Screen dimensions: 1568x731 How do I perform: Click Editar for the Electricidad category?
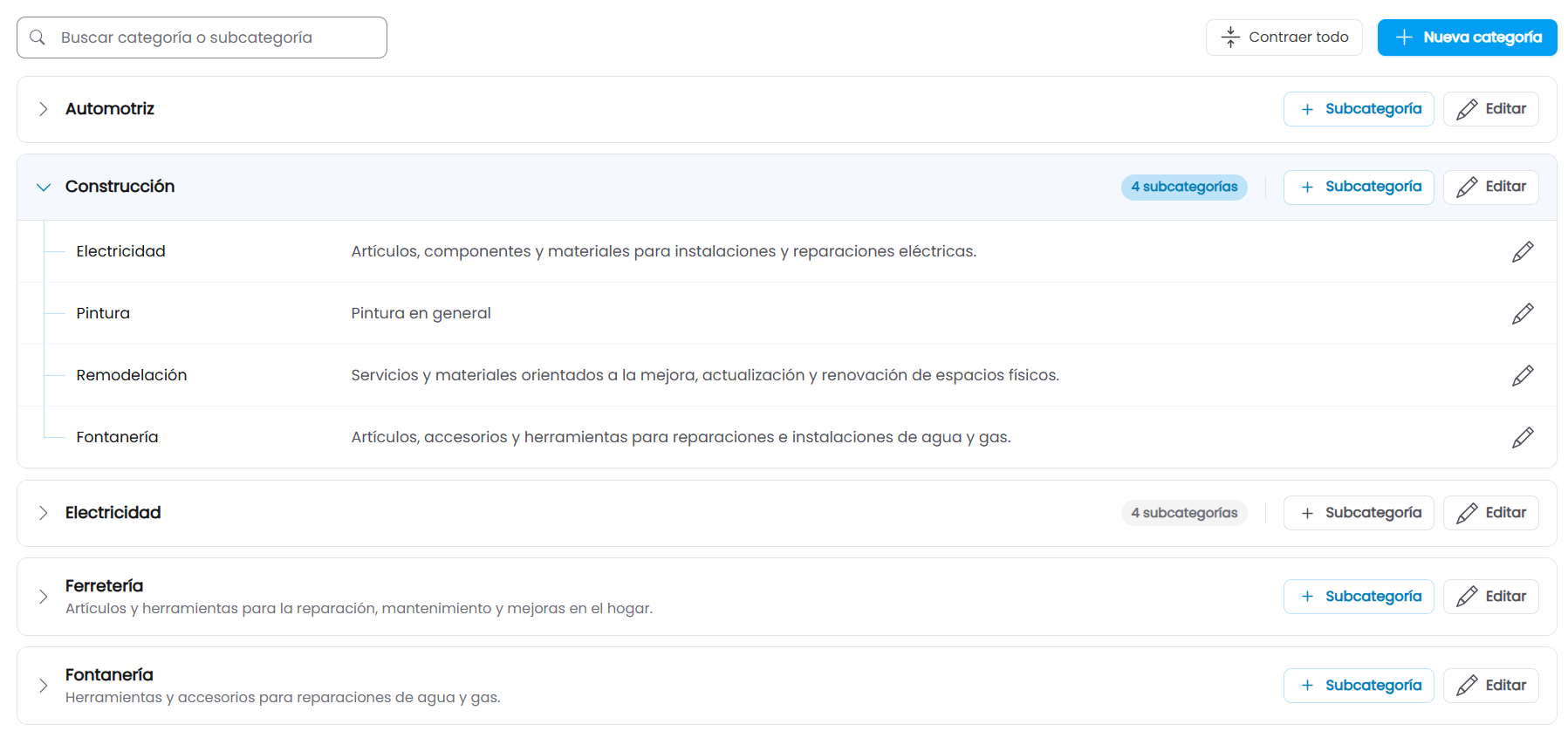[1491, 513]
